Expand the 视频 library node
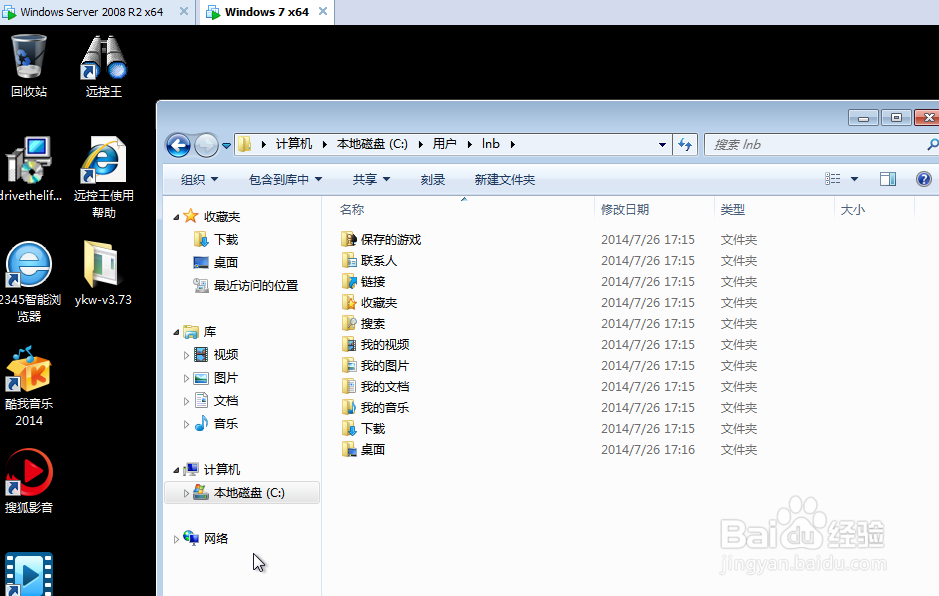The image size is (939, 596). pos(186,355)
